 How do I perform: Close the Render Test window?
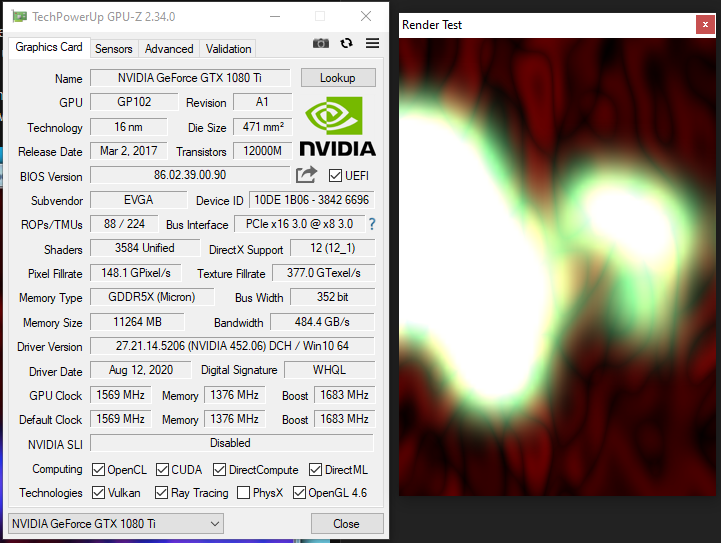[x=705, y=25]
